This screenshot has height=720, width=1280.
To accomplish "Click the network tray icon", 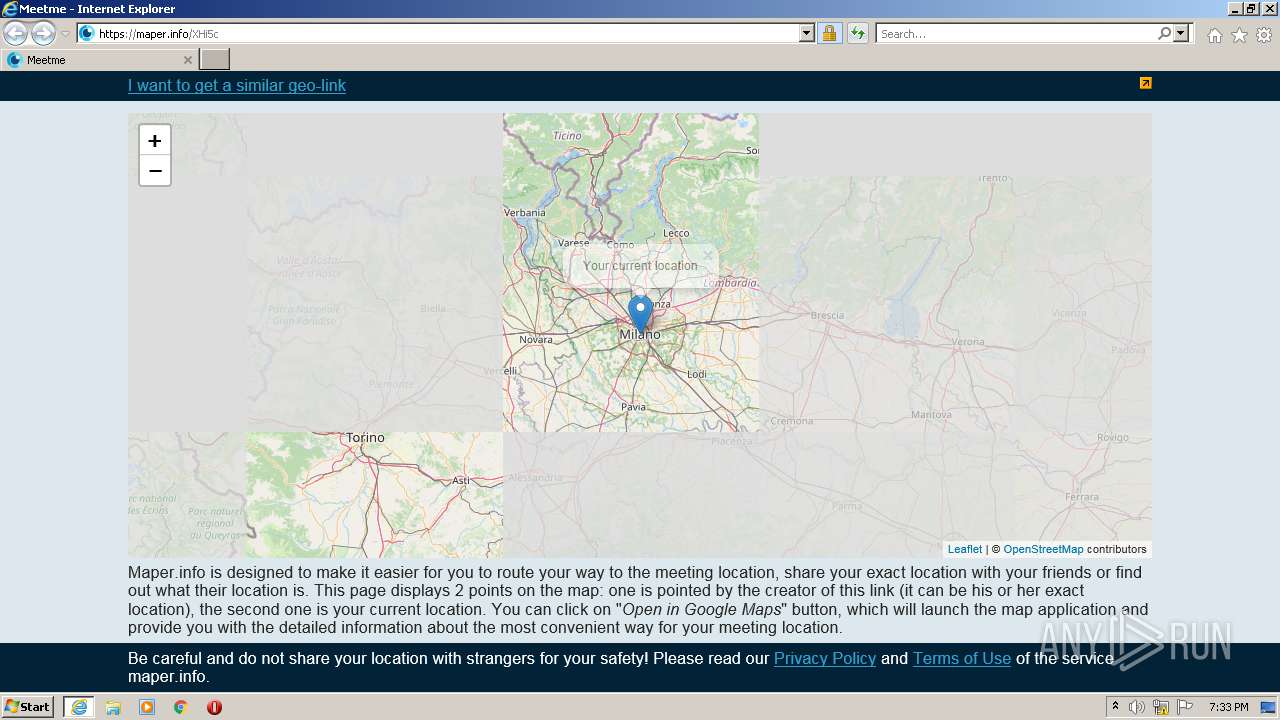I will tap(1161, 707).
